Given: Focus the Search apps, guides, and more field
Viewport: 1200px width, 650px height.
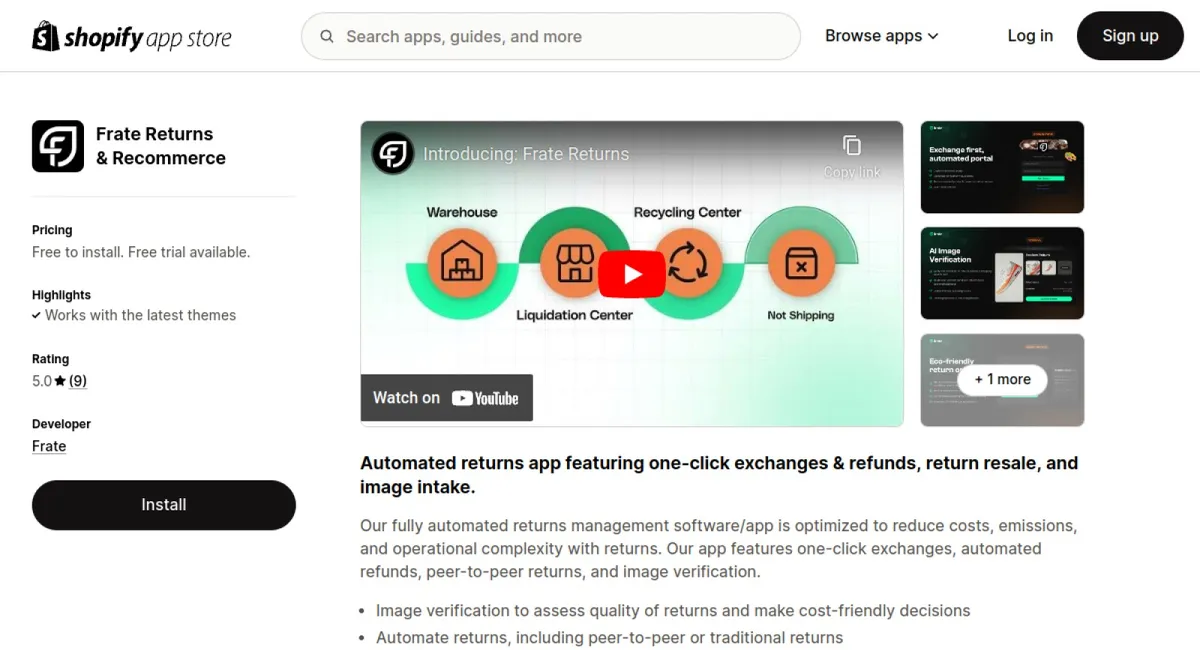Looking at the screenshot, I should [x=551, y=36].
